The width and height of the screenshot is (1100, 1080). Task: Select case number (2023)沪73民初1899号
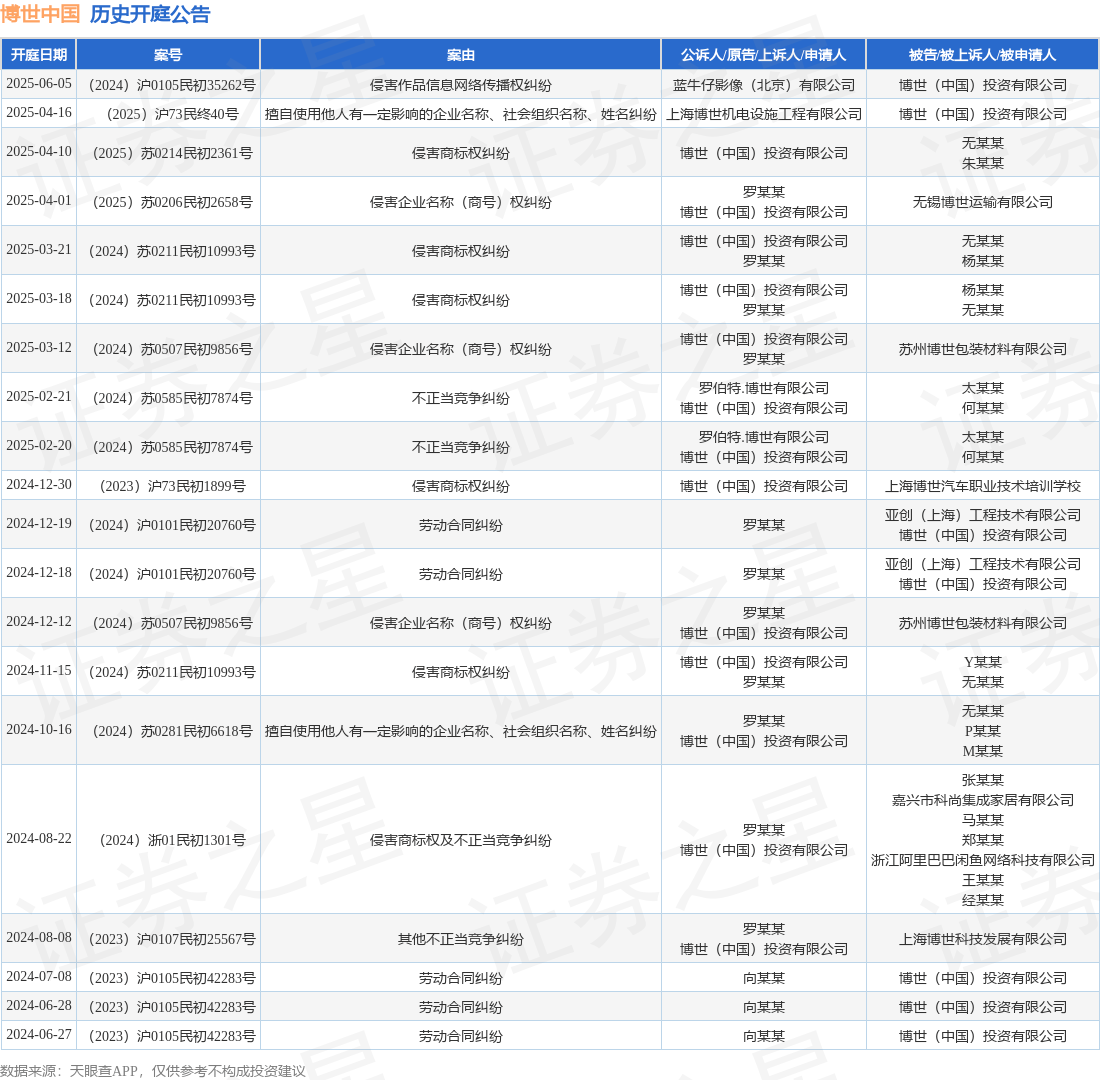point(168,486)
